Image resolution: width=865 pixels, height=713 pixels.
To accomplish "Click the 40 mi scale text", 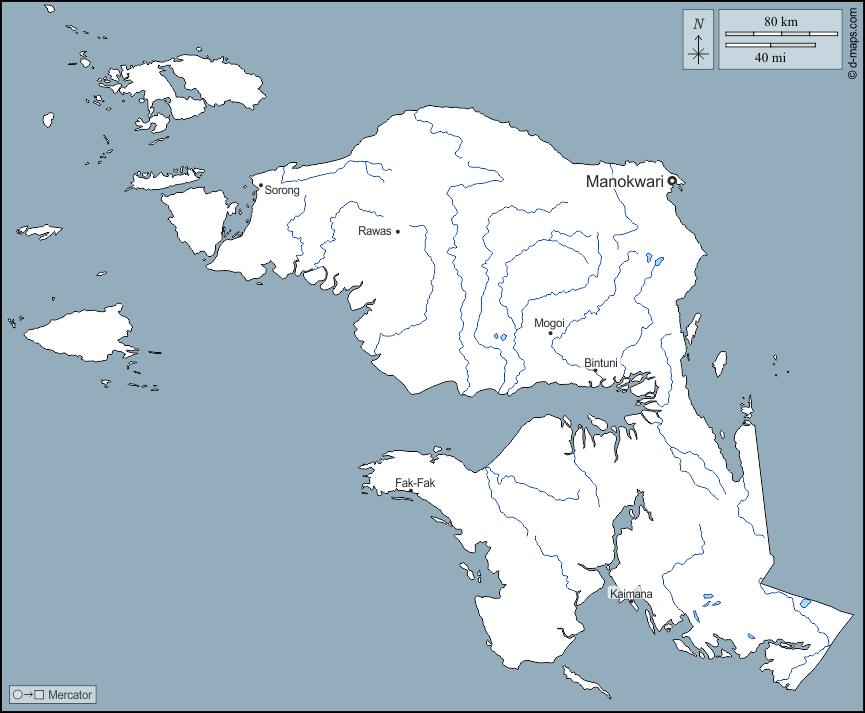I will tap(770, 58).
